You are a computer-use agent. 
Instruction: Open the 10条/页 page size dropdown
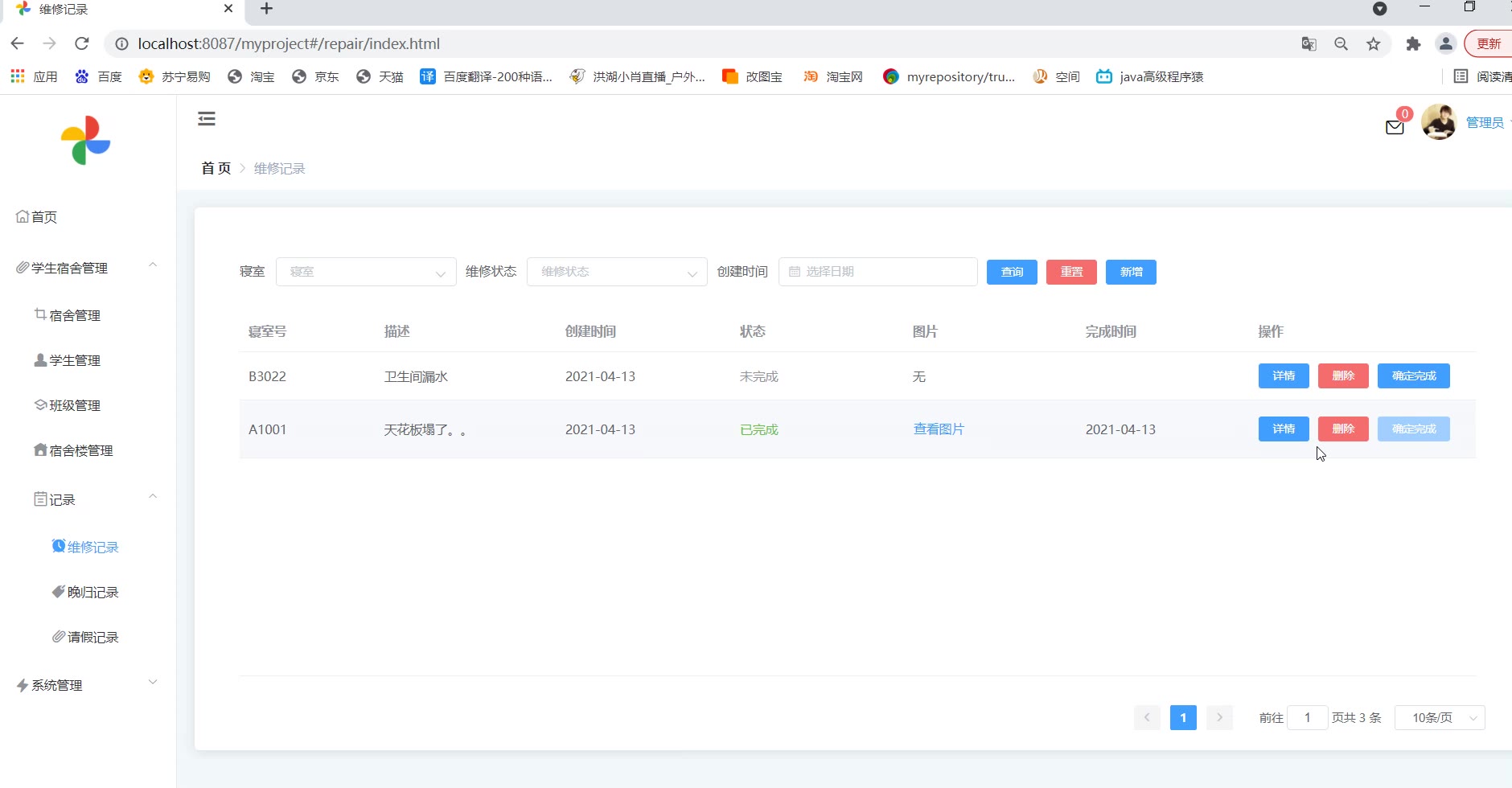click(x=1439, y=717)
